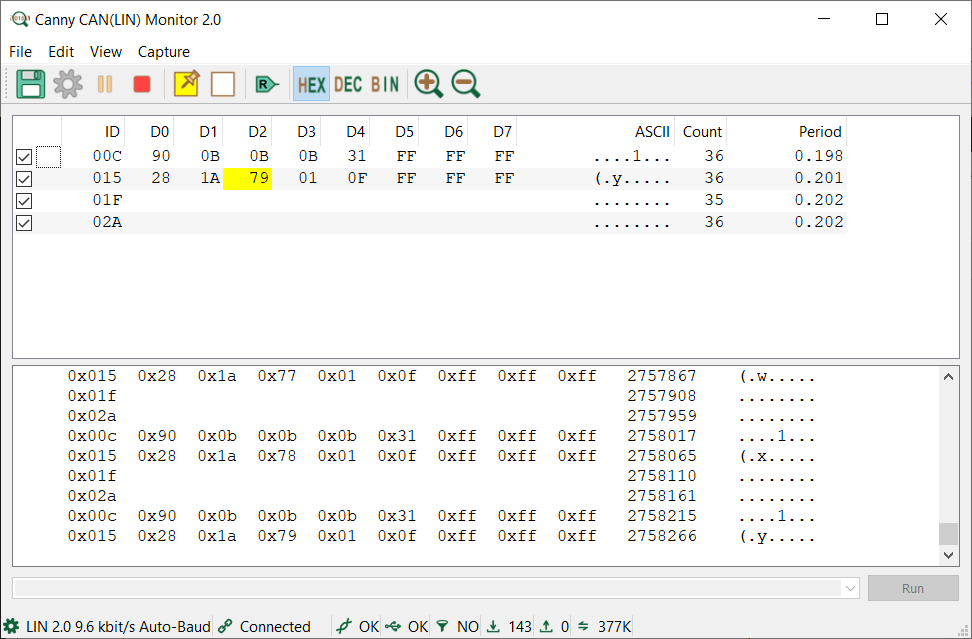Expand the command combo box dropdown arrow
The image size is (972, 639).
click(850, 588)
